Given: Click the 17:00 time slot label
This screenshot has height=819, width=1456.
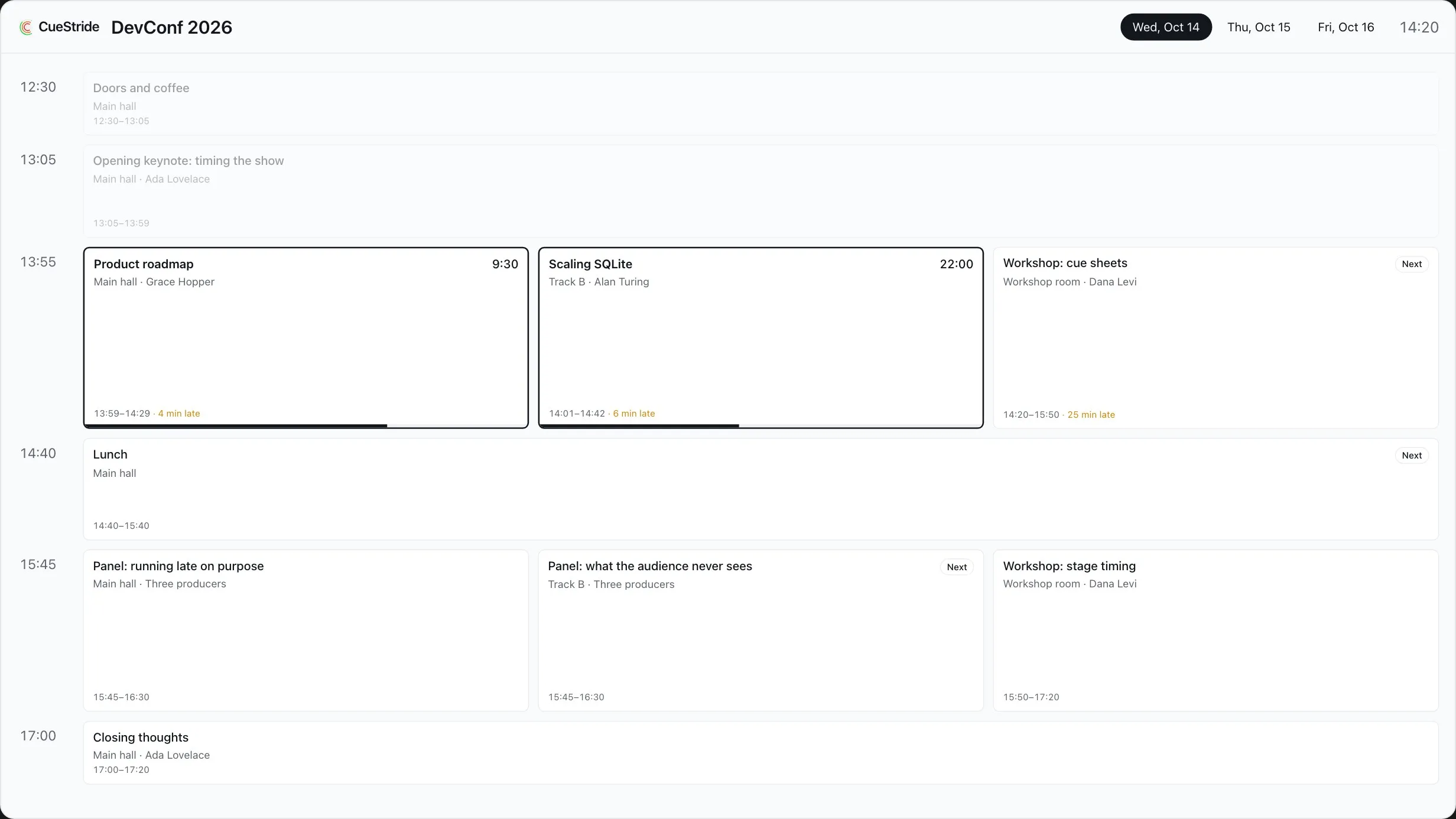Looking at the screenshot, I should 38,736.
